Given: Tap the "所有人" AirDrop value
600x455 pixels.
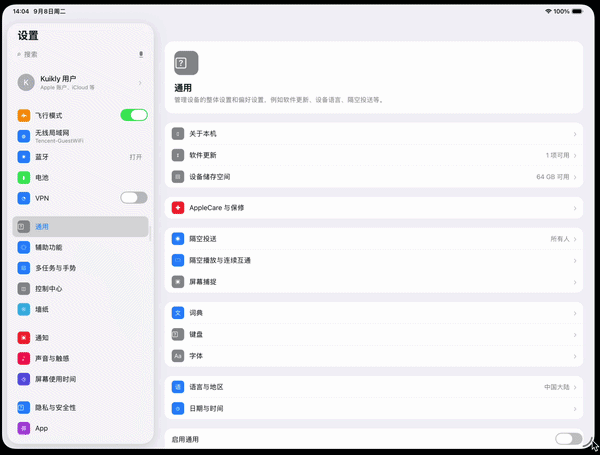Looking at the screenshot, I should click(x=560, y=239).
